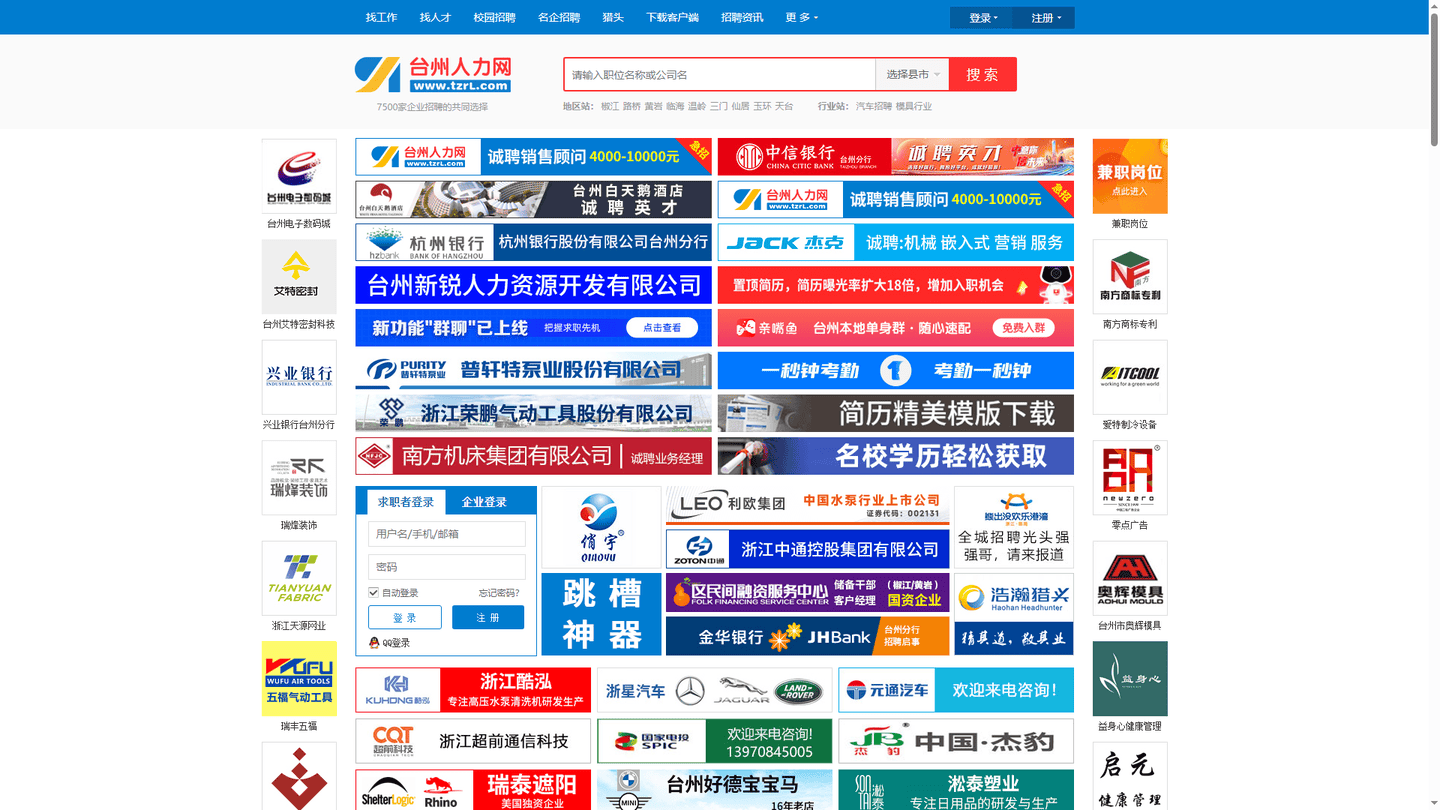The image size is (1440, 810).
Task: Open 中信银行 诚聘英才 banner
Action: (896, 157)
